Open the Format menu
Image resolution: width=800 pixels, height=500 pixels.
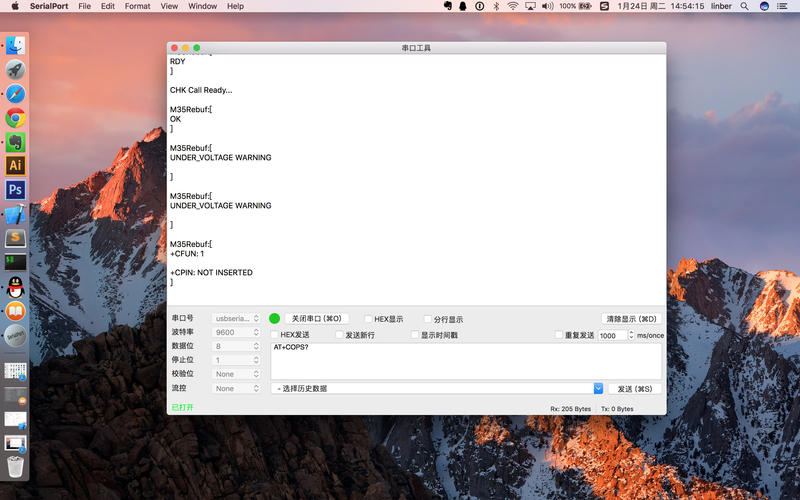(x=137, y=6)
